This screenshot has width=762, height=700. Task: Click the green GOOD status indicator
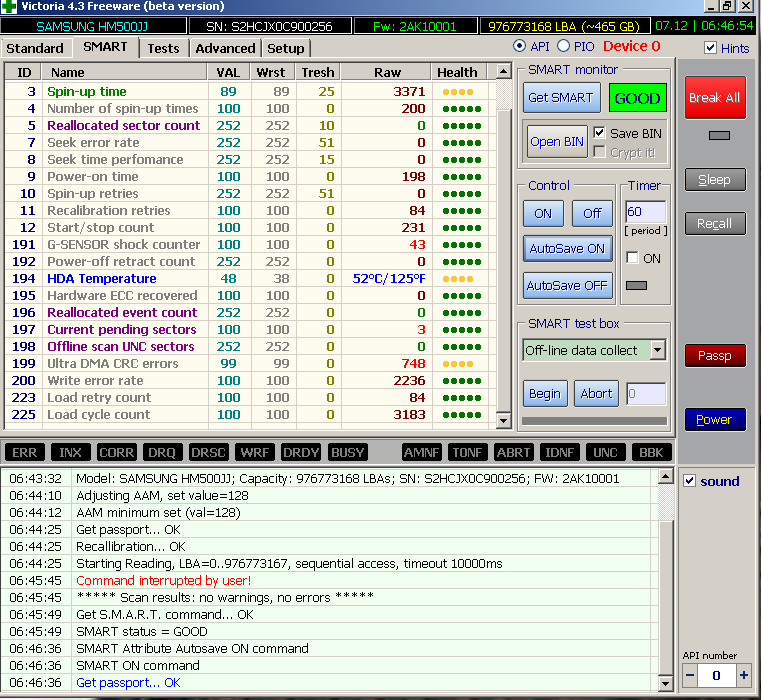pyautogui.click(x=637, y=98)
